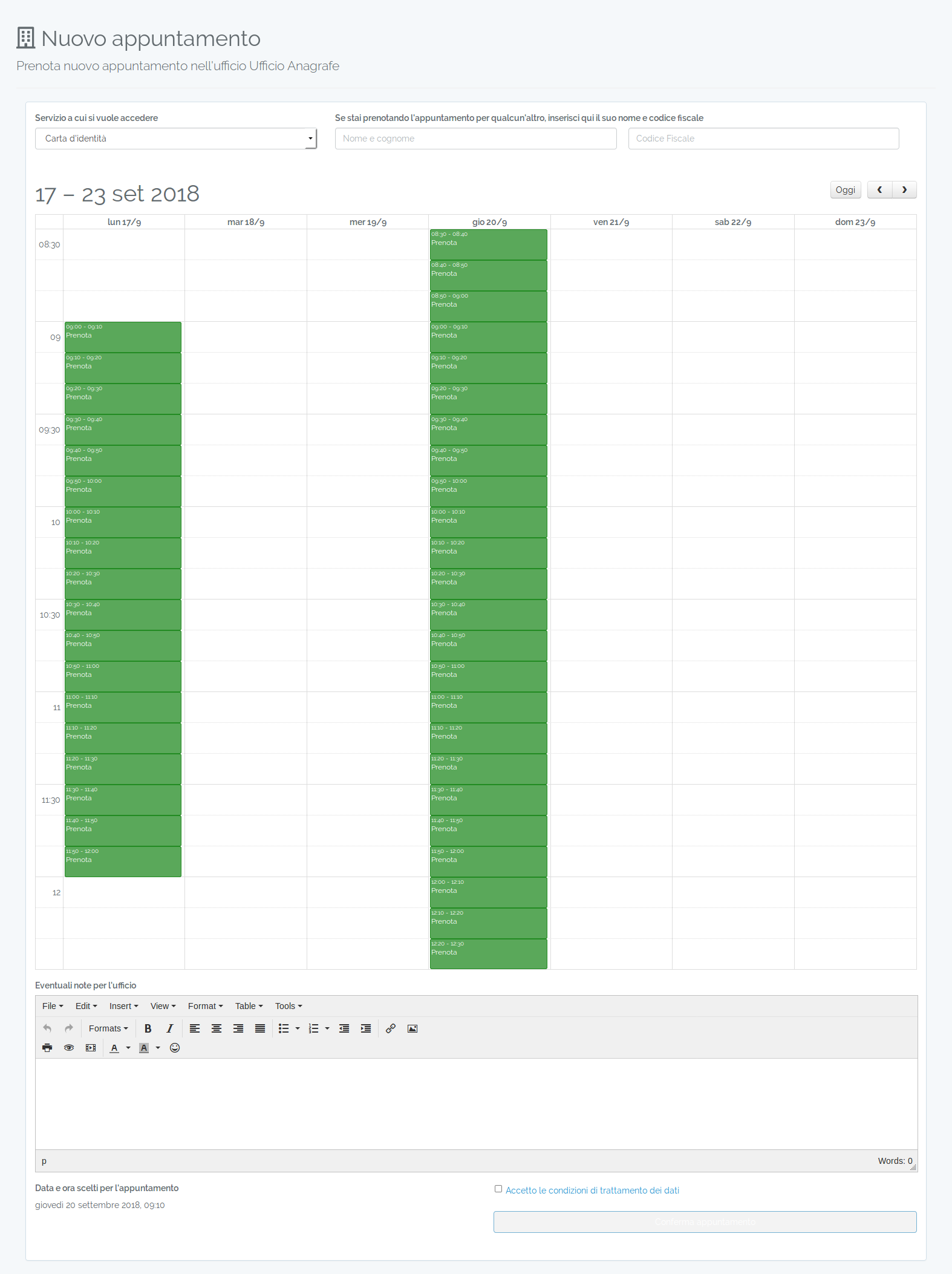Check the Accetto le condizioni checkbox
Image resolution: width=952 pixels, height=1274 pixels.
point(498,1189)
